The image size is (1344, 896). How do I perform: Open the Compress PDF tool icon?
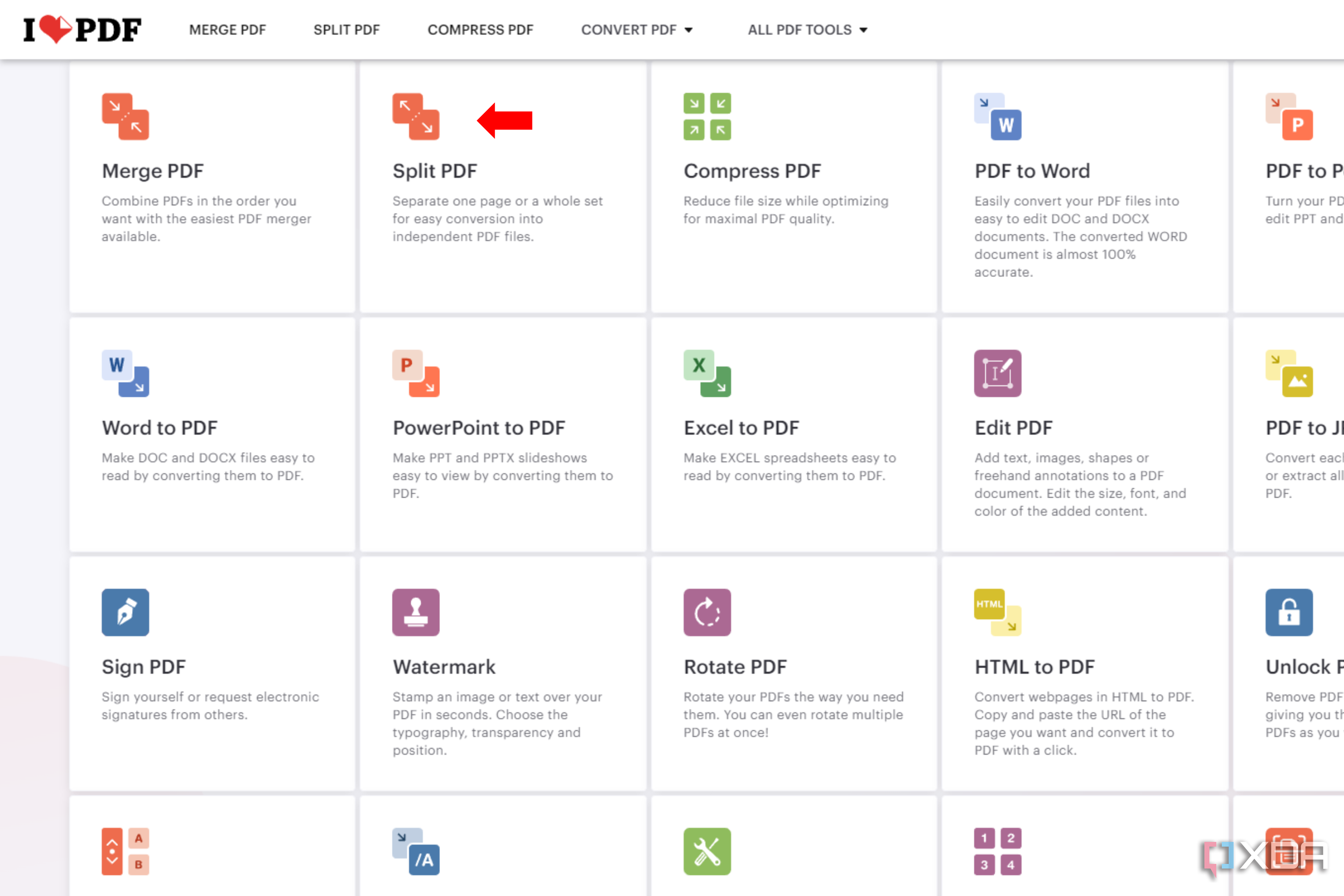pos(707,116)
